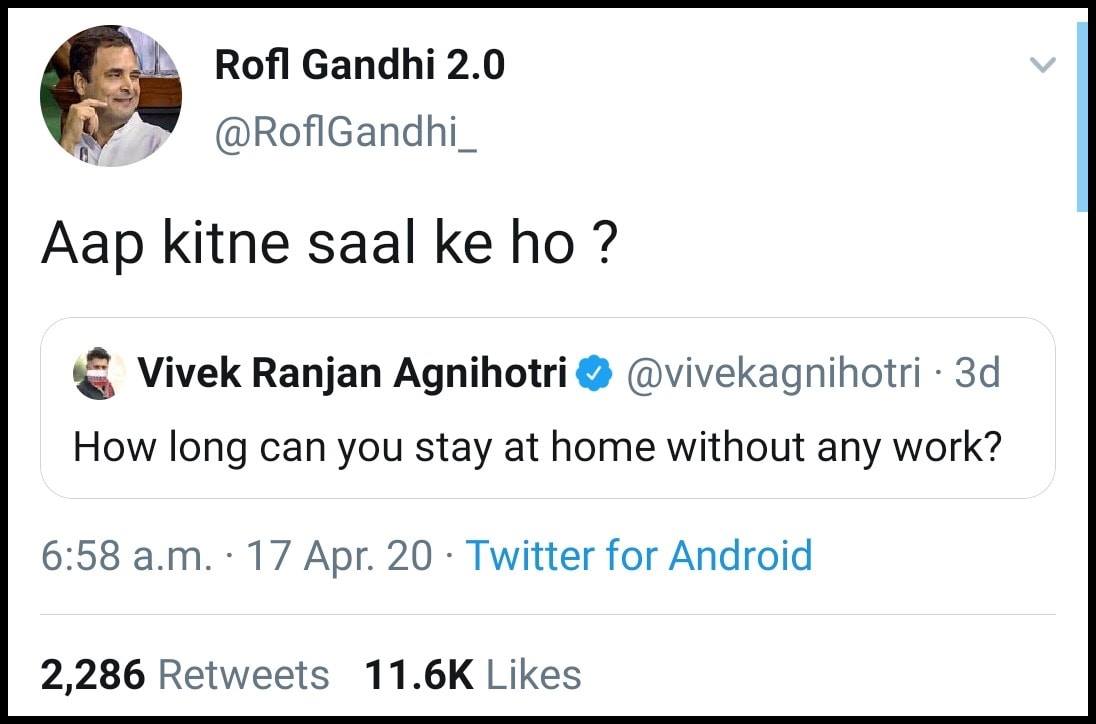The width and height of the screenshot is (1096, 724).
Task: View the 2,286 Retweets list
Action: (x=185, y=675)
